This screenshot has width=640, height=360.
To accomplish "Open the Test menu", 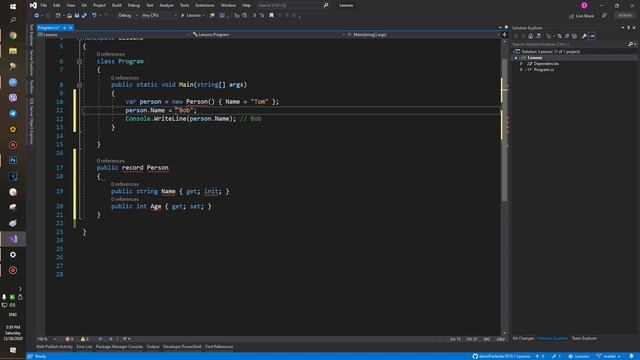I will point(150,5).
